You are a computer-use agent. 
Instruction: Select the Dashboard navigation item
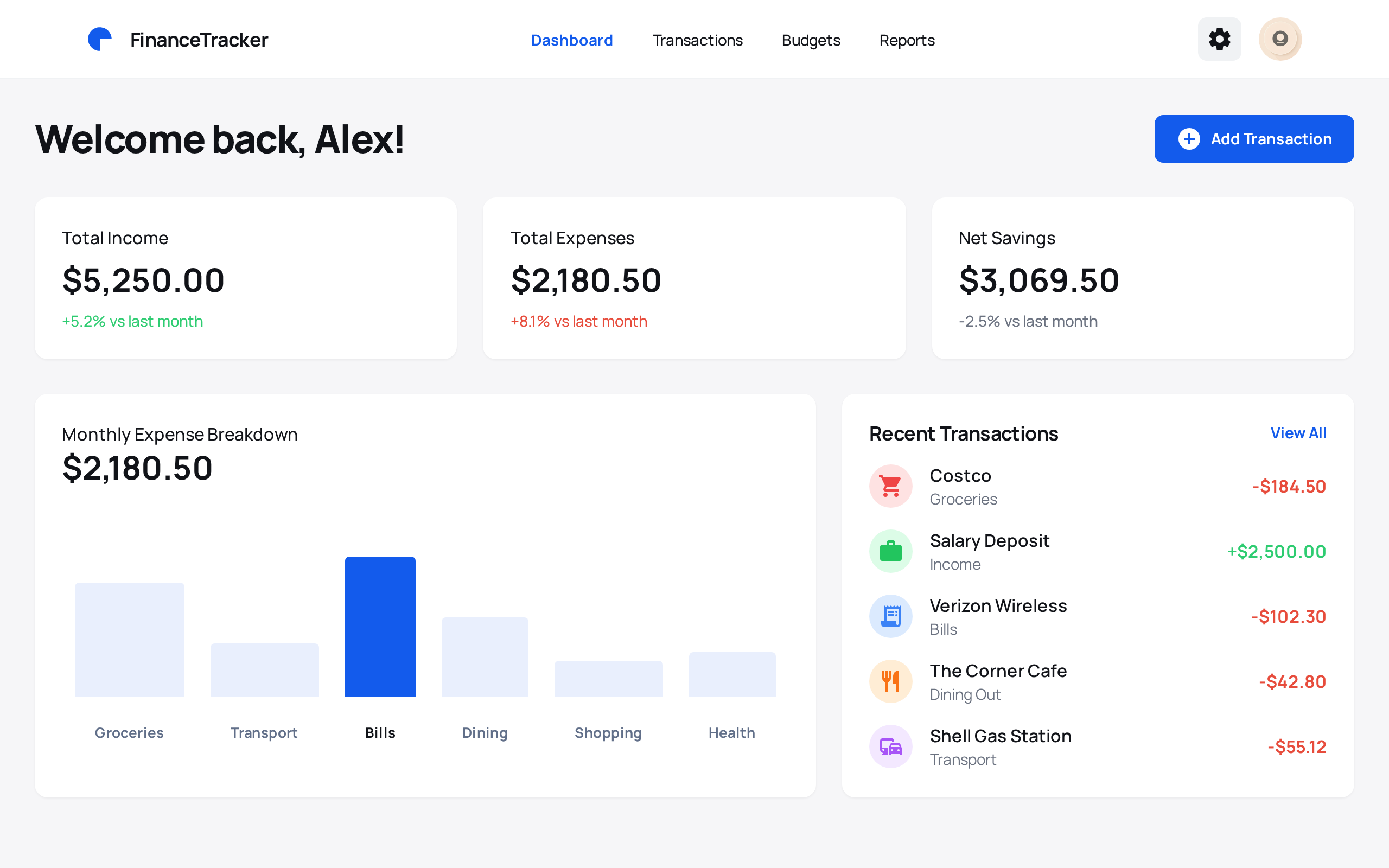572,40
